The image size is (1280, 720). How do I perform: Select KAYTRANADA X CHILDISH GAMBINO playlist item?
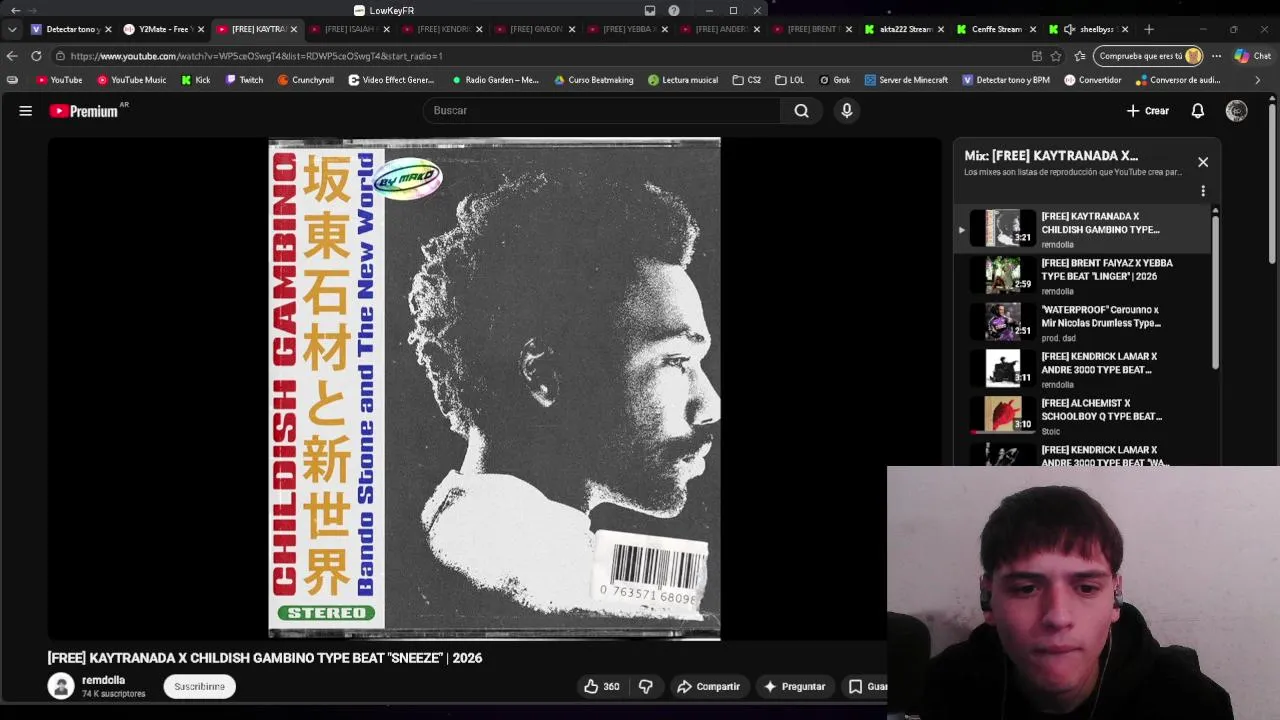[1081, 229]
